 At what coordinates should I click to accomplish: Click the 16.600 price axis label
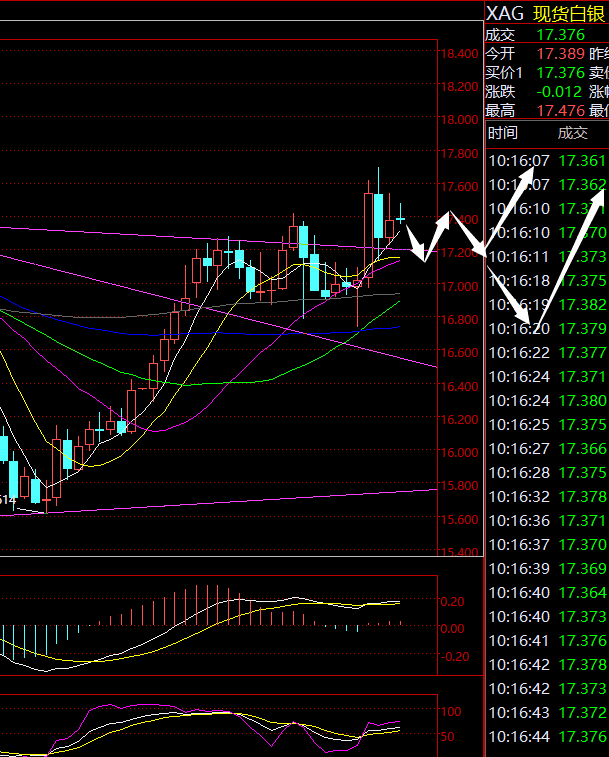point(459,353)
